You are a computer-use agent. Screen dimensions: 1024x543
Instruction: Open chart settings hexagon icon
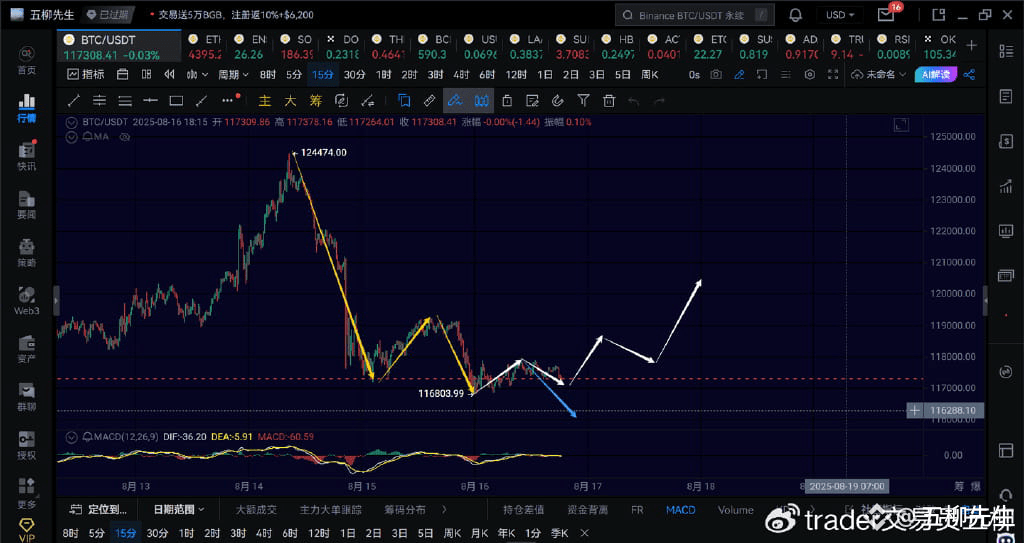click(x=810, y=74)
